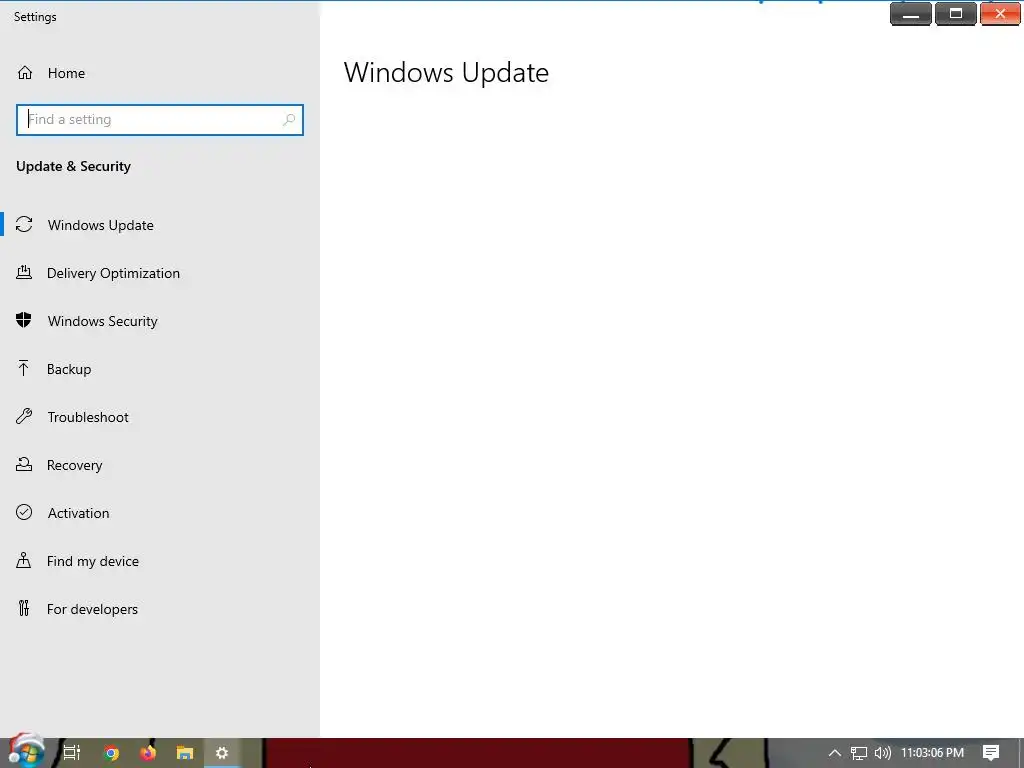
Task: Open the Start menu orb
Action: (26, 751)
